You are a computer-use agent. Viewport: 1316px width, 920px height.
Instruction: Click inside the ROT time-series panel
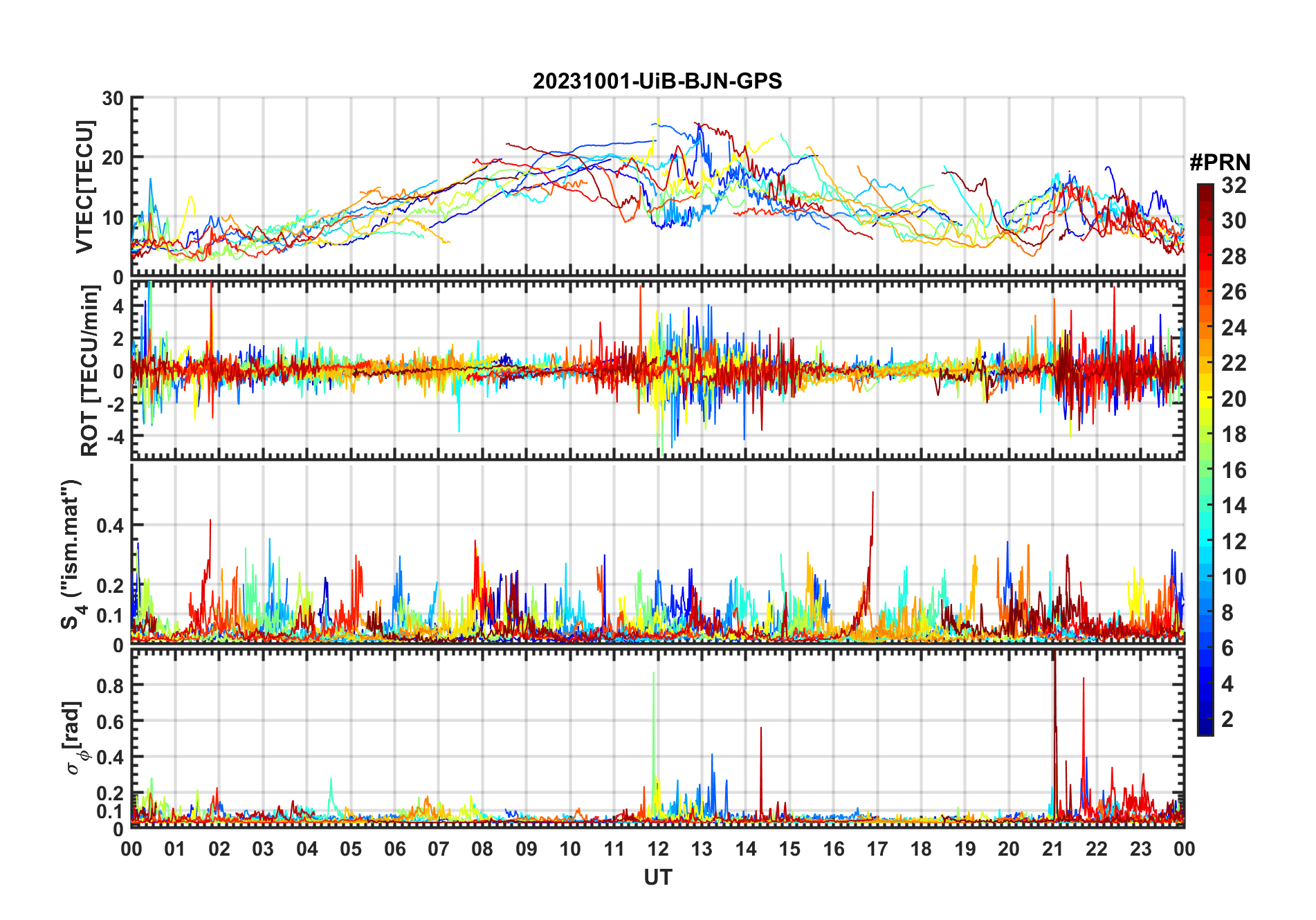657,369
